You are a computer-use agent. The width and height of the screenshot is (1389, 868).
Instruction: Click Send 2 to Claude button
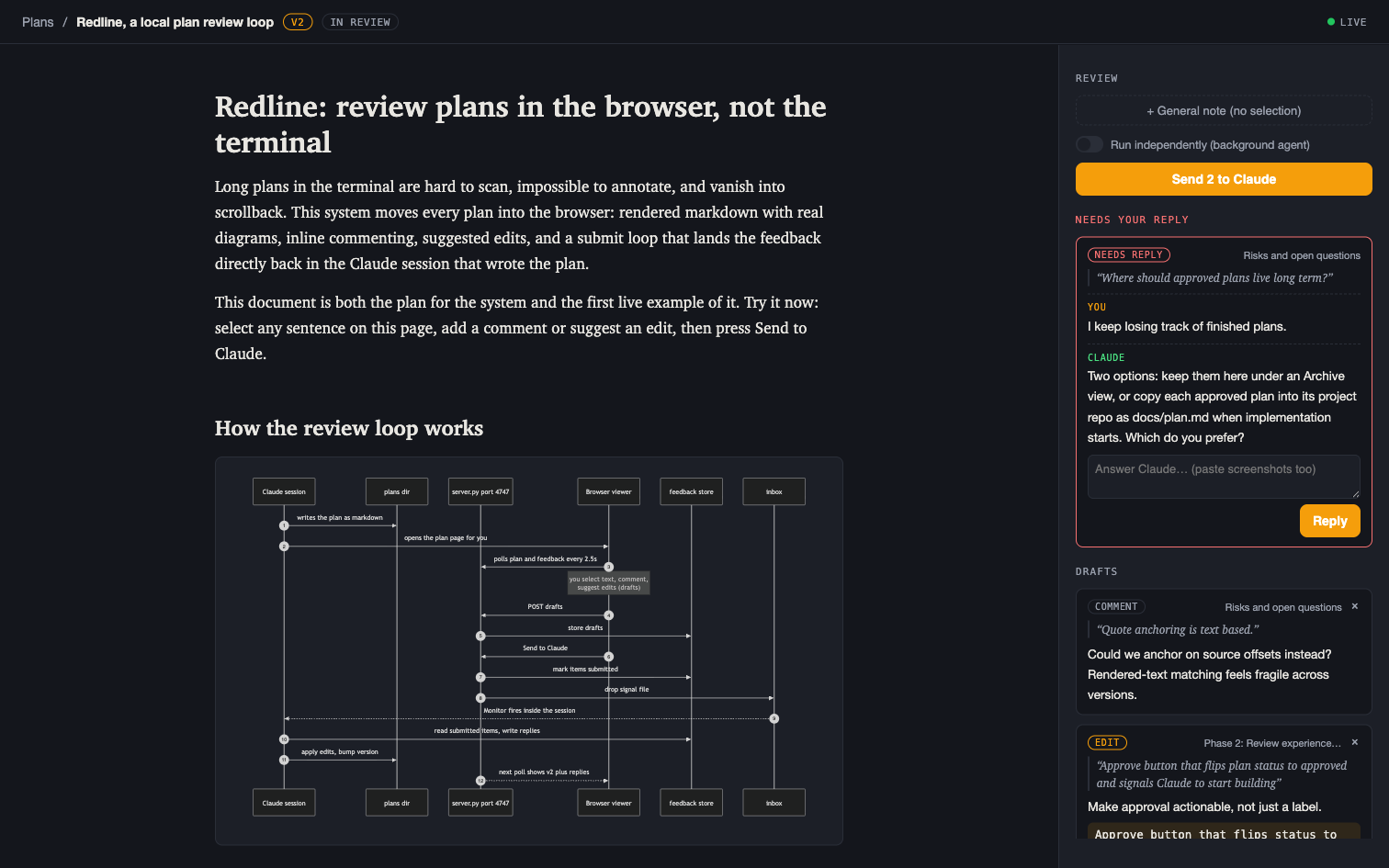point(1224,179)
